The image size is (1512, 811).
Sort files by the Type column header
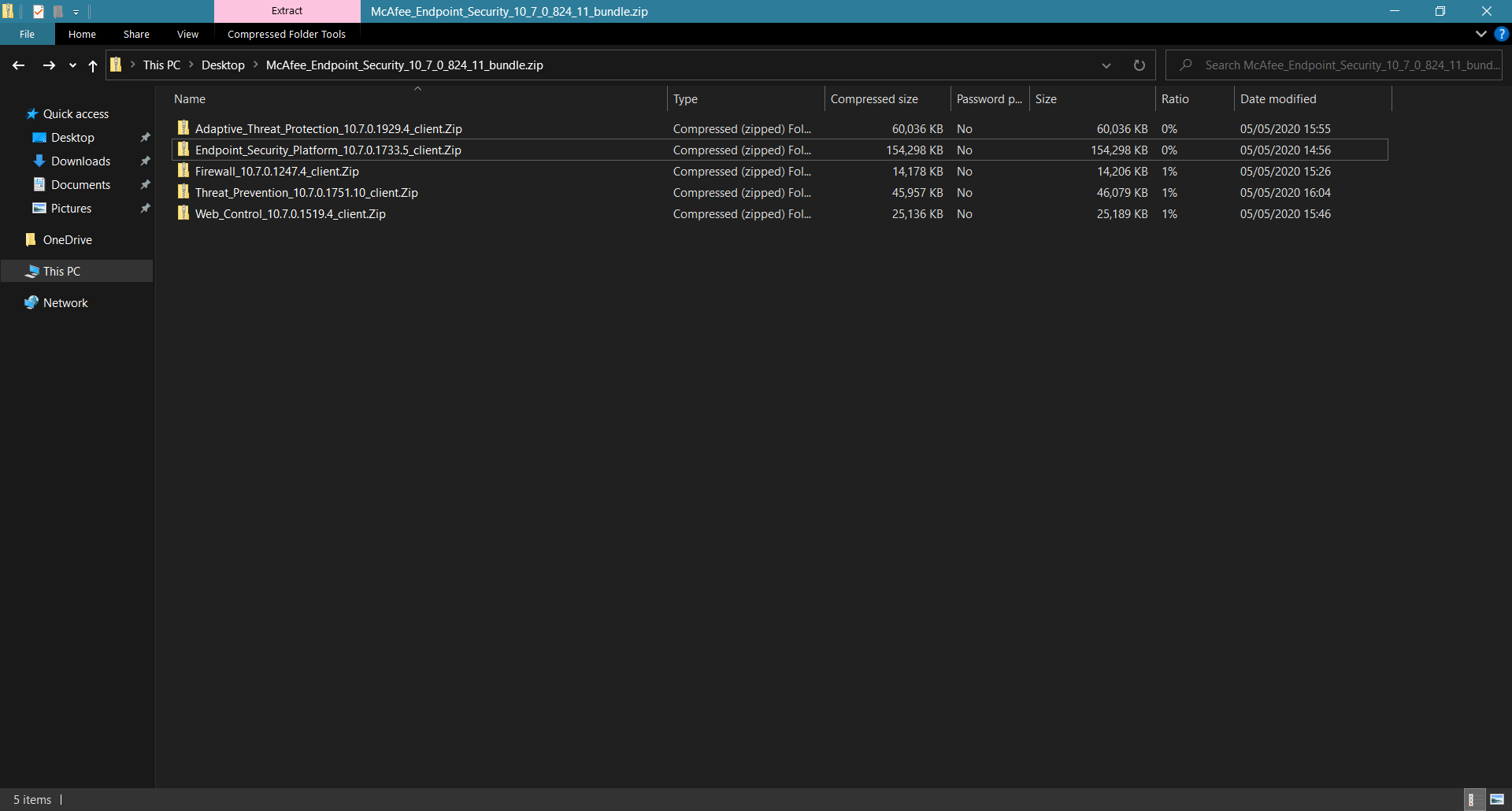746,99
